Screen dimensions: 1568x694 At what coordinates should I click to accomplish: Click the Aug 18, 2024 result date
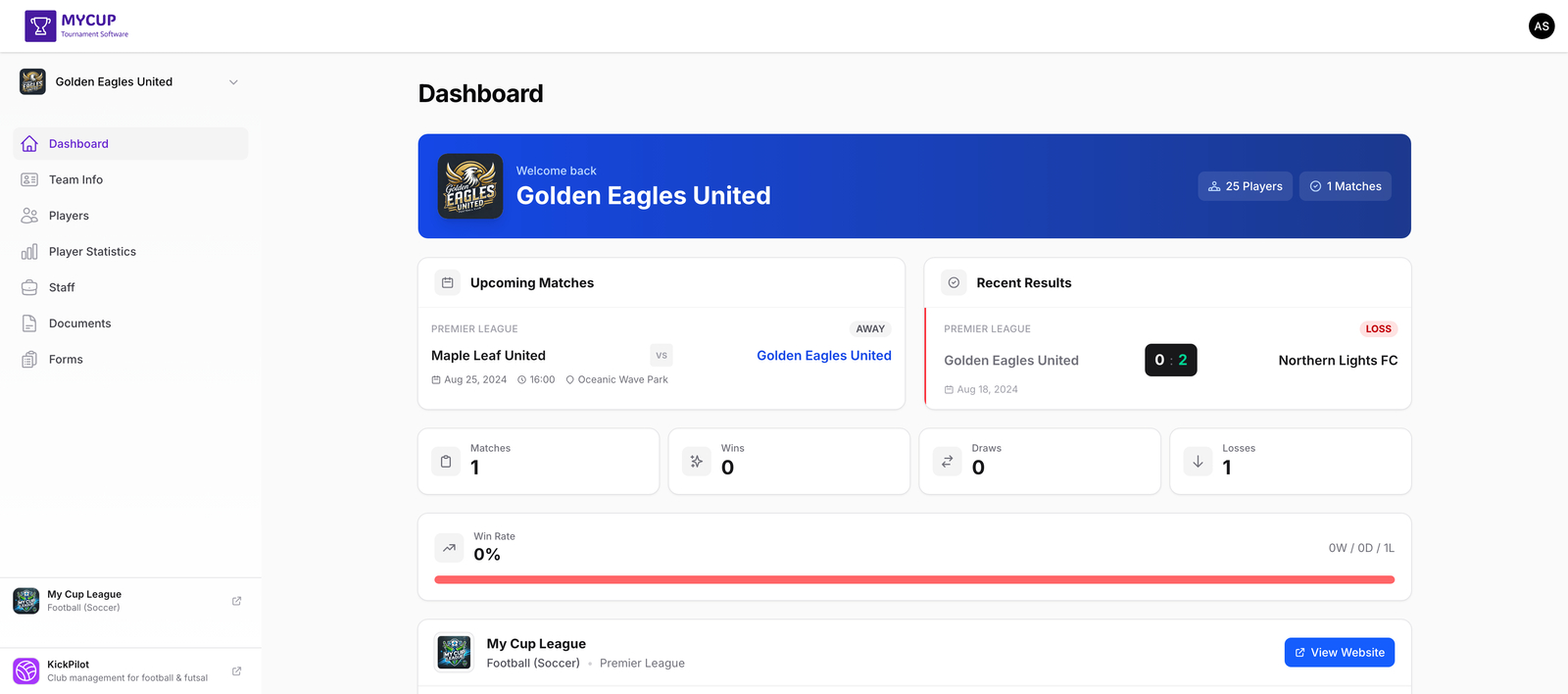[x=981, y=389]
